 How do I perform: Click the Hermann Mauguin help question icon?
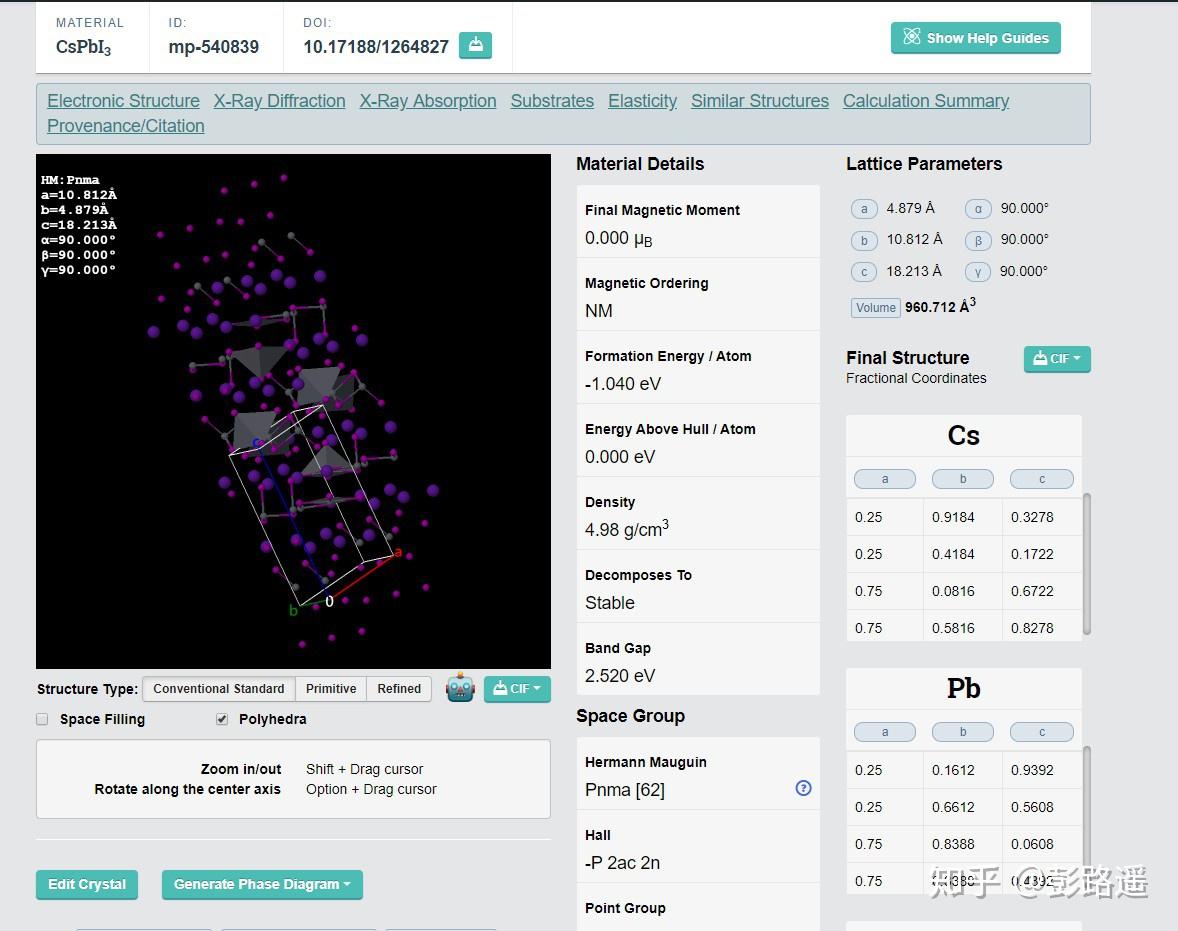pos(803,788)
